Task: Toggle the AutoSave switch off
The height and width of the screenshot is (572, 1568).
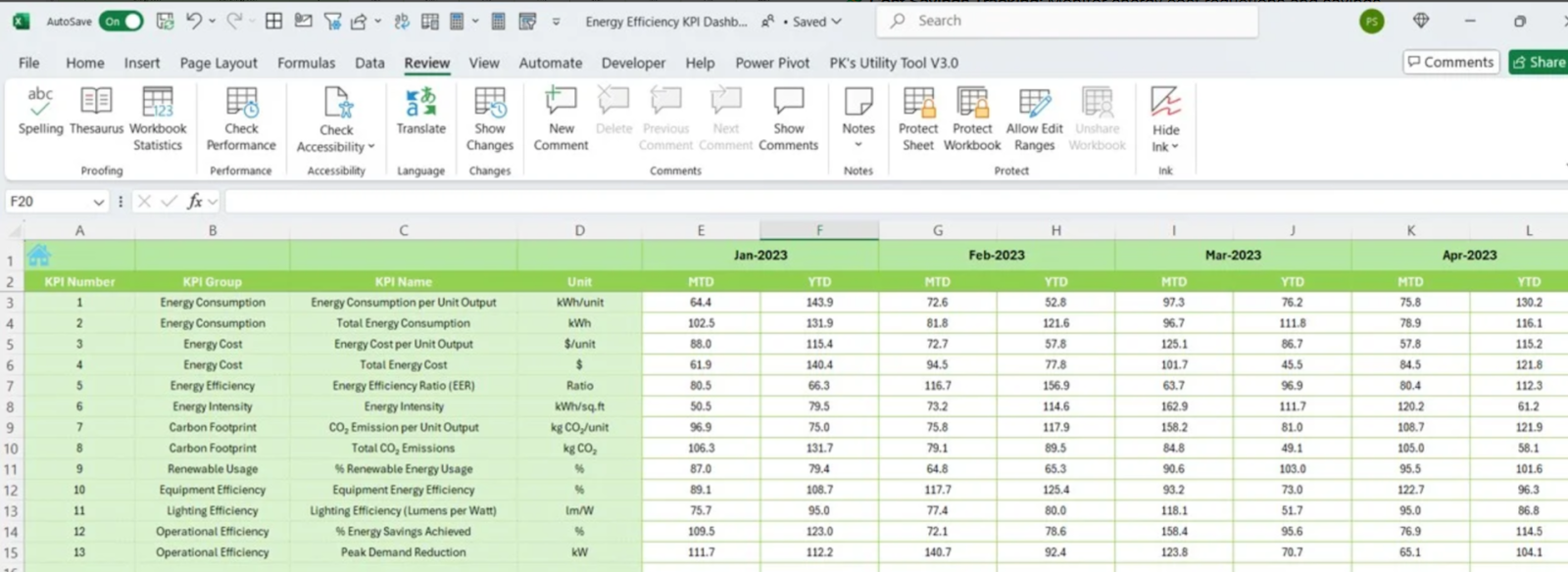Action: tap(122, 21)
